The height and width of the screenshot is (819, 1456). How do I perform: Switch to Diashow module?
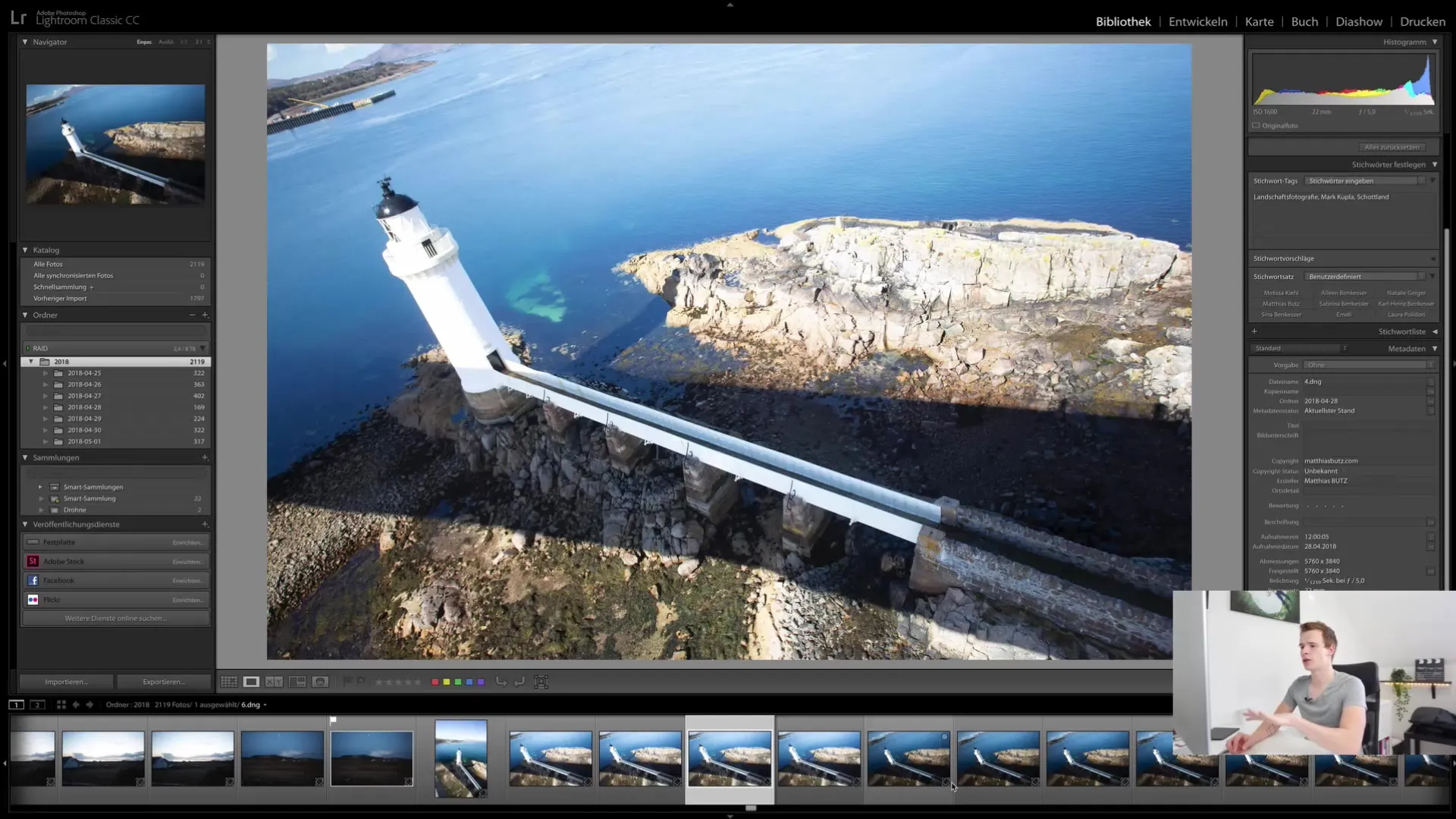pos(1359,21)
